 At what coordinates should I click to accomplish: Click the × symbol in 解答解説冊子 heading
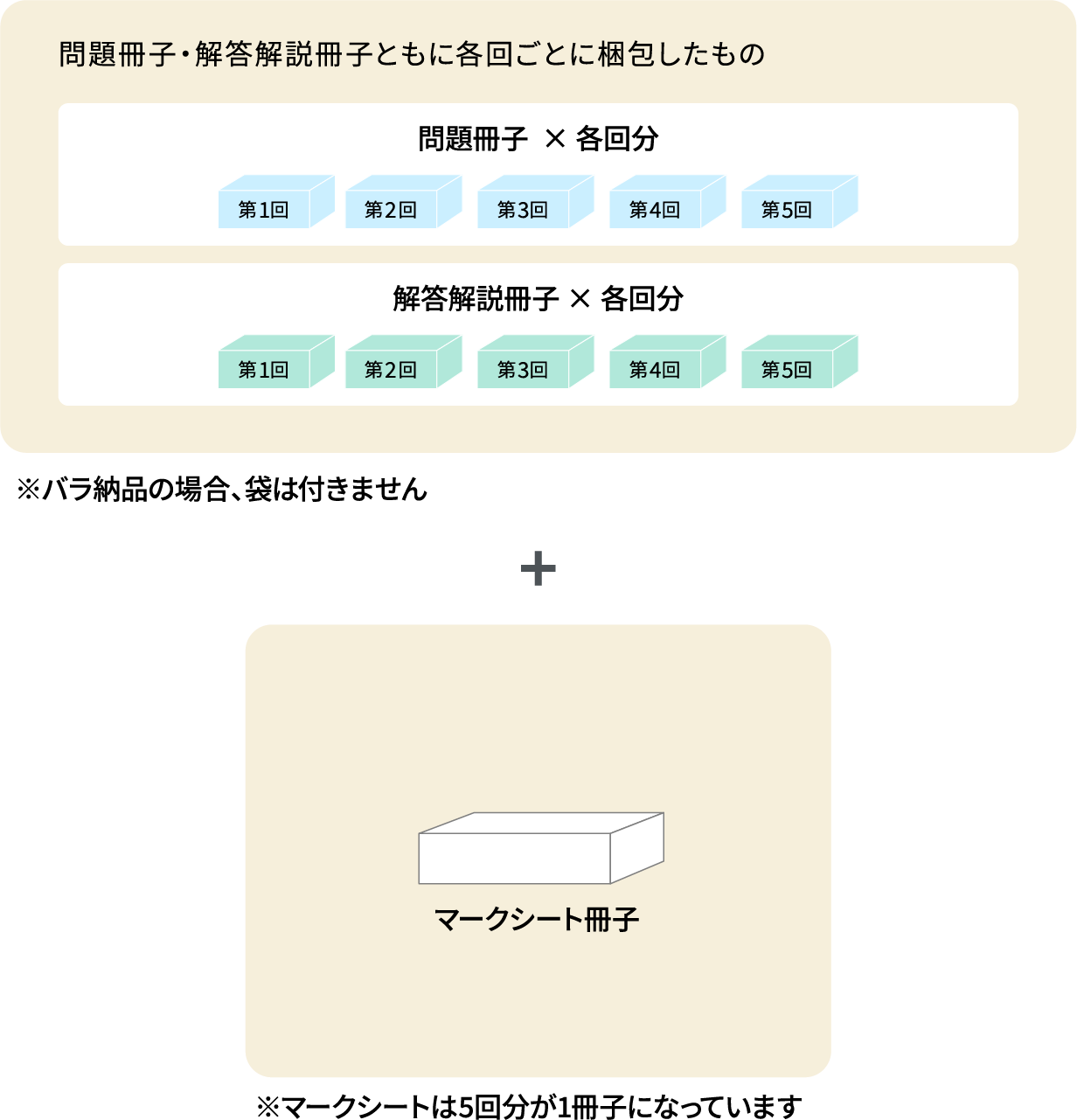pyautogui.click(x=580, y=299)
